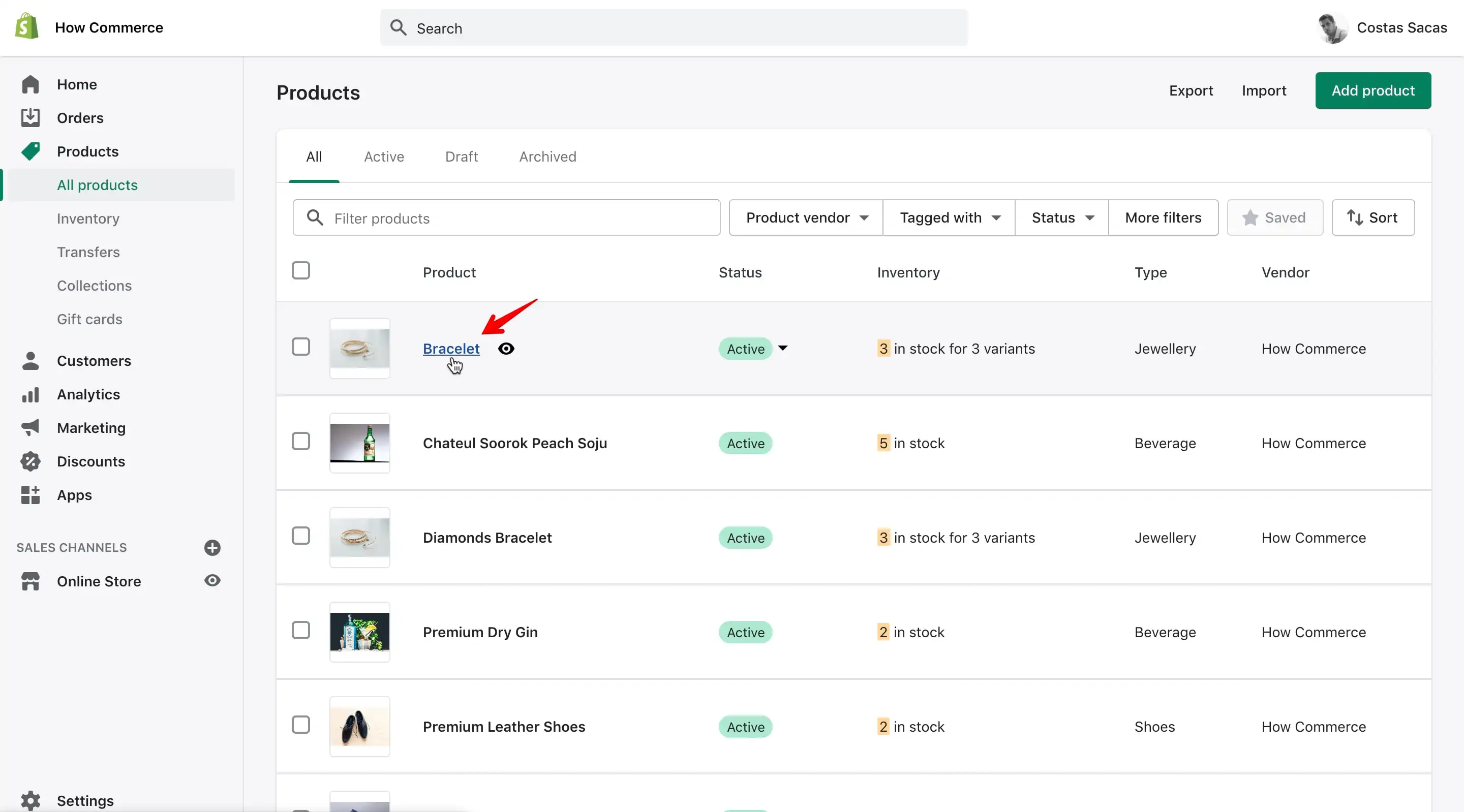Click the Settings gear icon

coord(30,801)
